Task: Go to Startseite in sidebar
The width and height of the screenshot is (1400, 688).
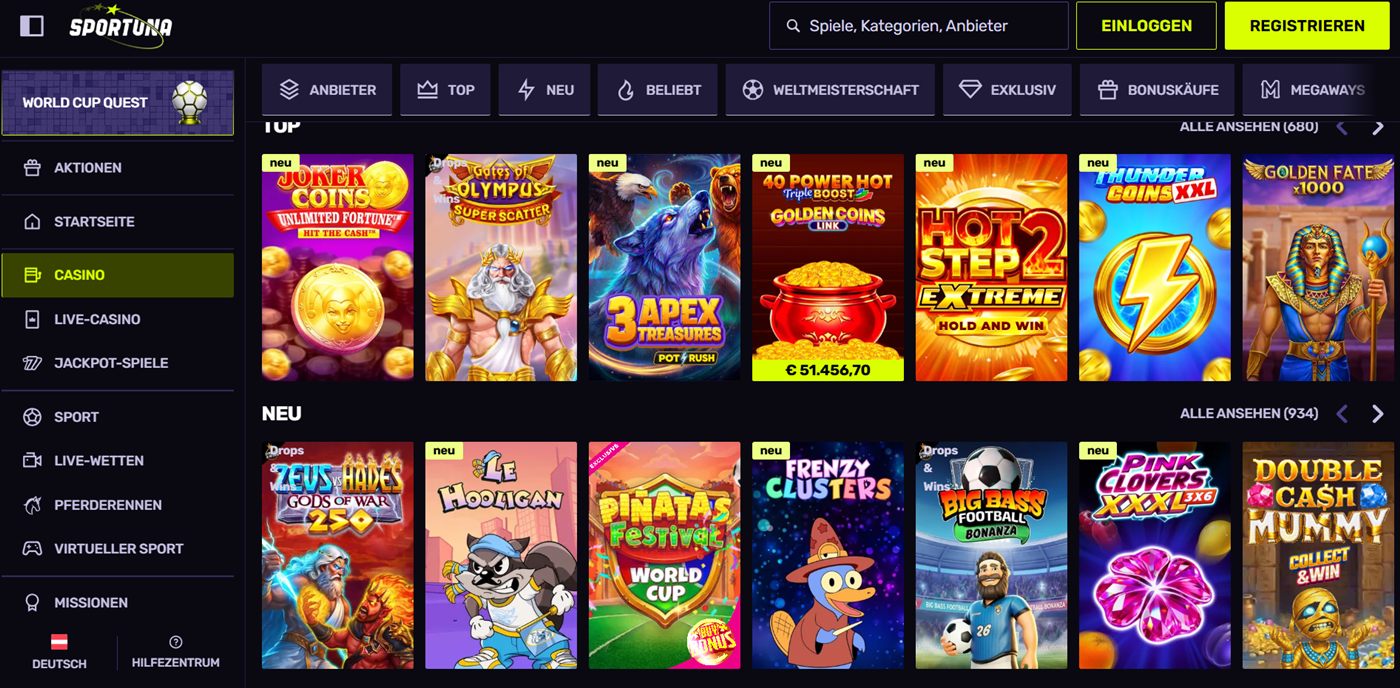Action: point(118,222)
